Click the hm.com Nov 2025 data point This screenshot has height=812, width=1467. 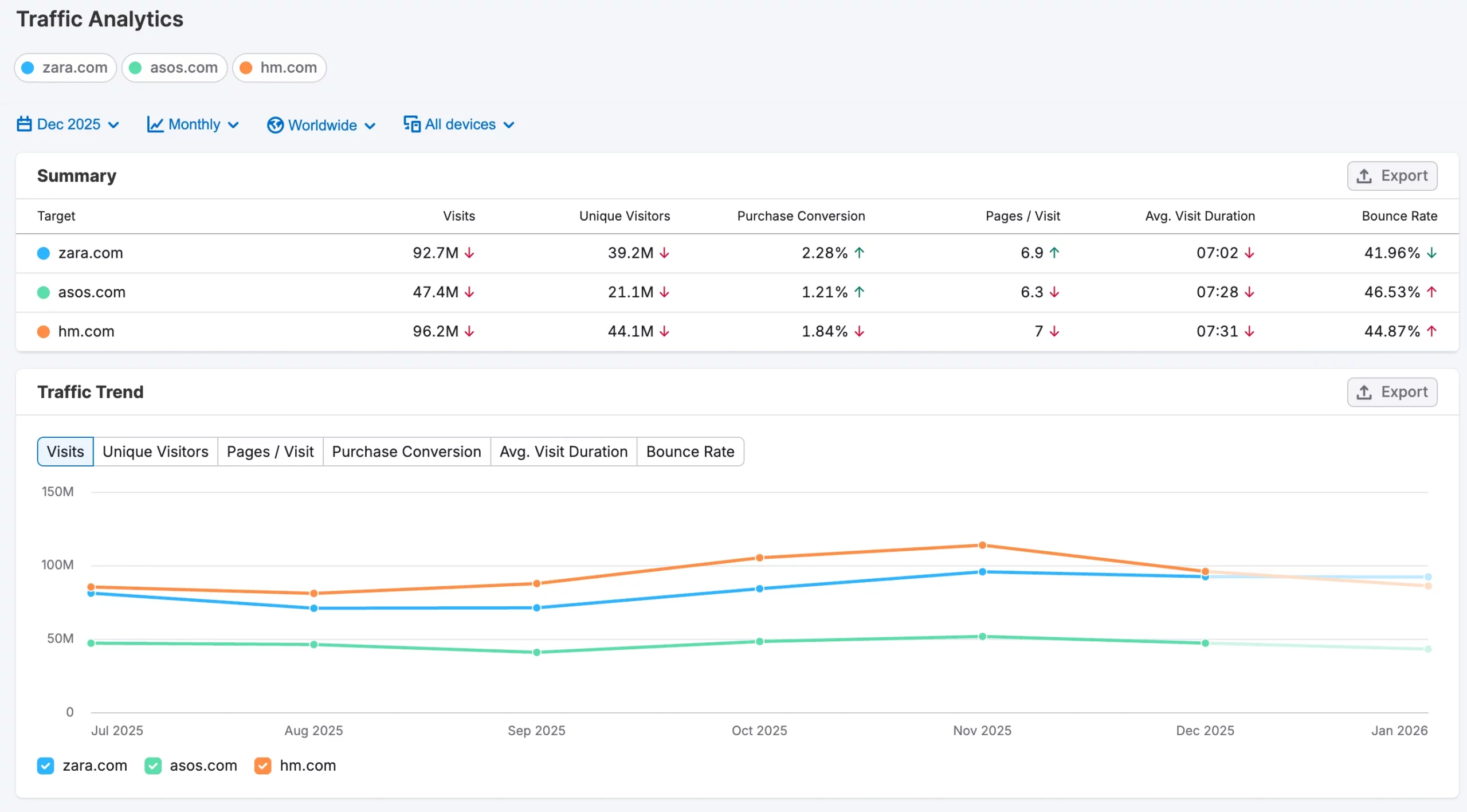(x=982, y=545)
